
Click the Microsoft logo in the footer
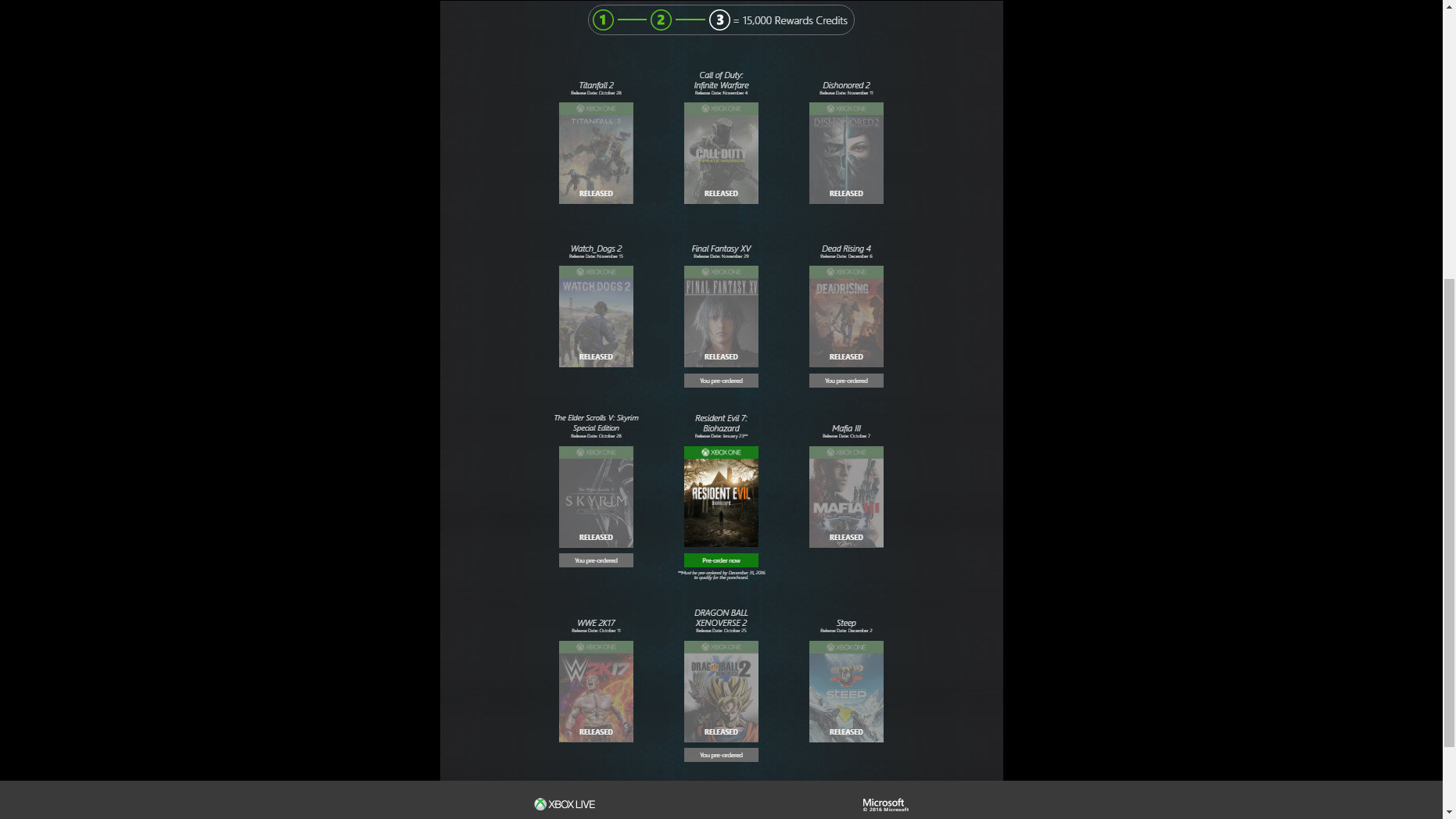(x=882, y=803)
